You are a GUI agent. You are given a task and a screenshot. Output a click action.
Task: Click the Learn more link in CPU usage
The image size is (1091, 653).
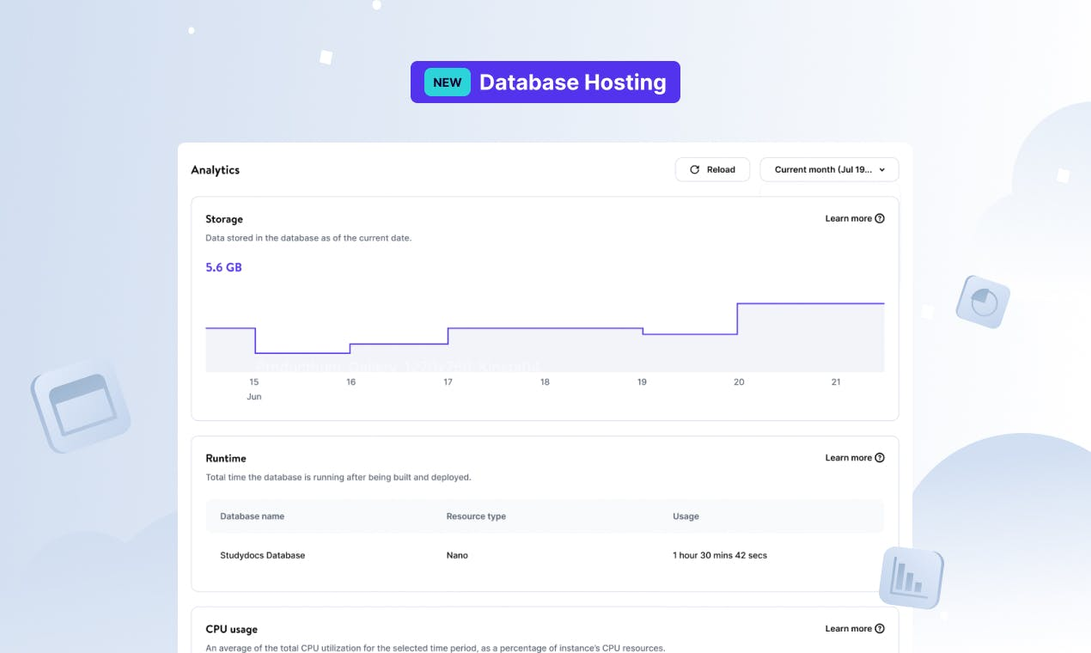[854, 629]
